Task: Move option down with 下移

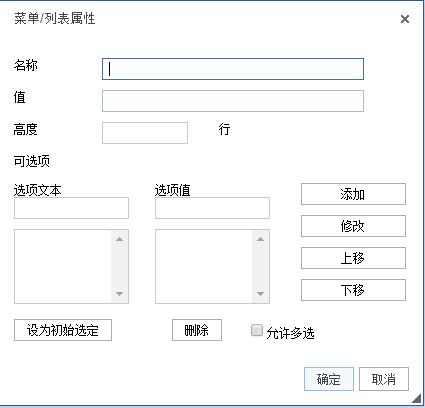Action: [x=353, y=290]
